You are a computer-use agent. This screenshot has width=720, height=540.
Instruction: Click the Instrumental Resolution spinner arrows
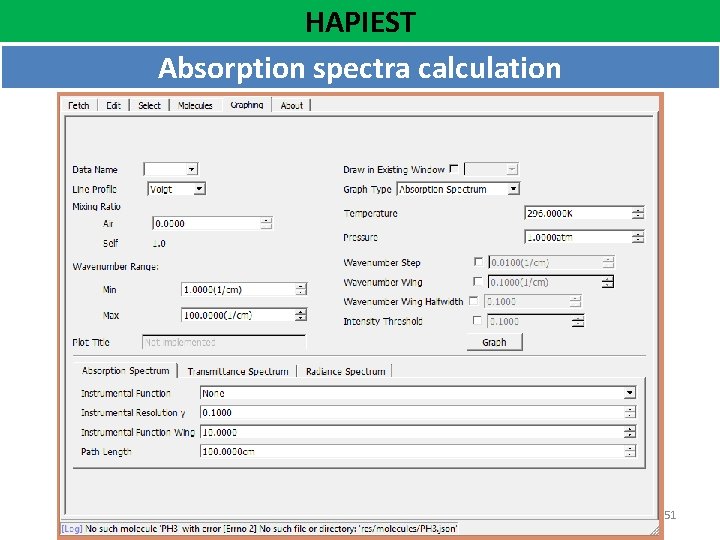[x=630, y=412]
